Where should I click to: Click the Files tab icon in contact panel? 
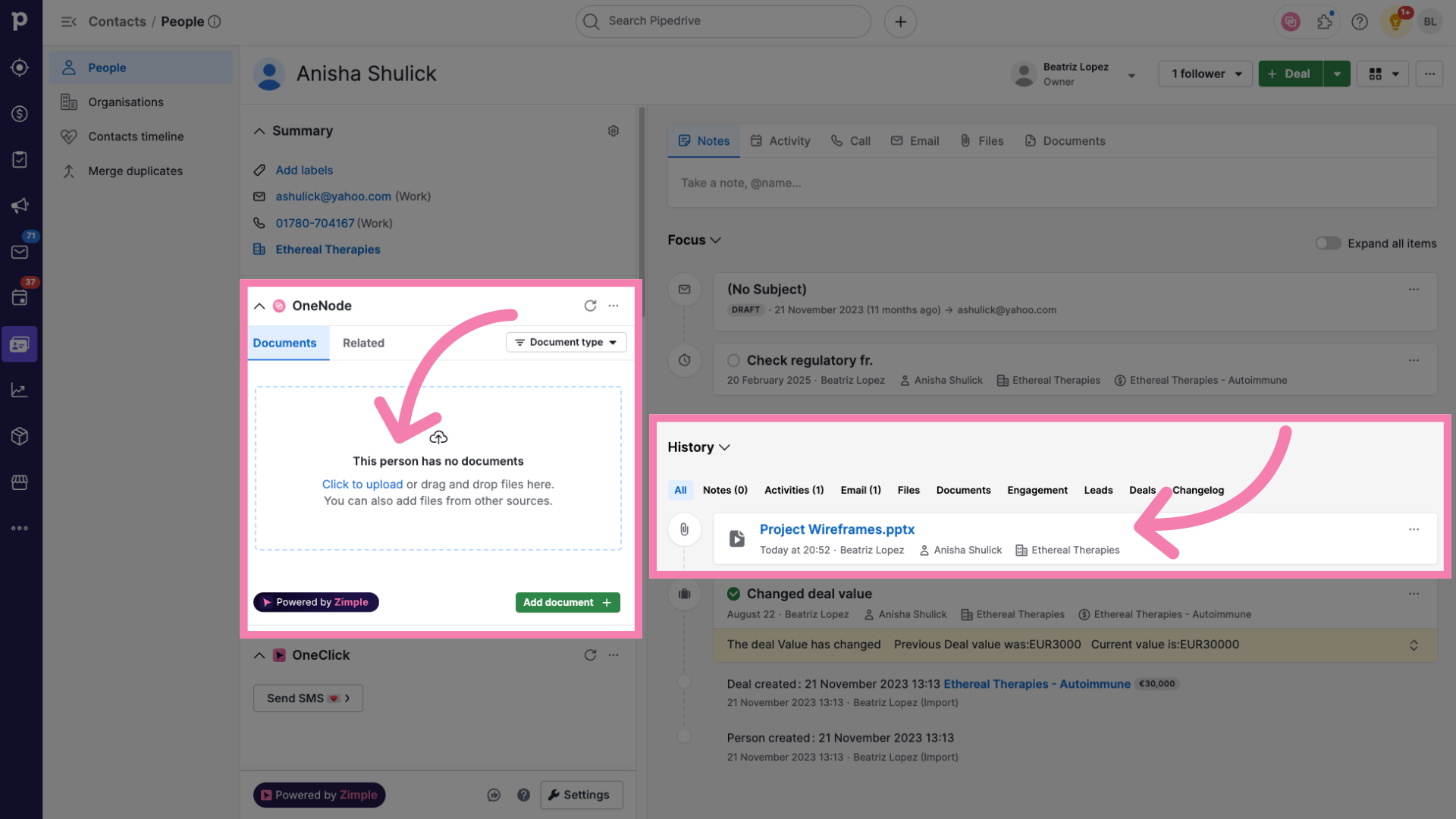965,141
